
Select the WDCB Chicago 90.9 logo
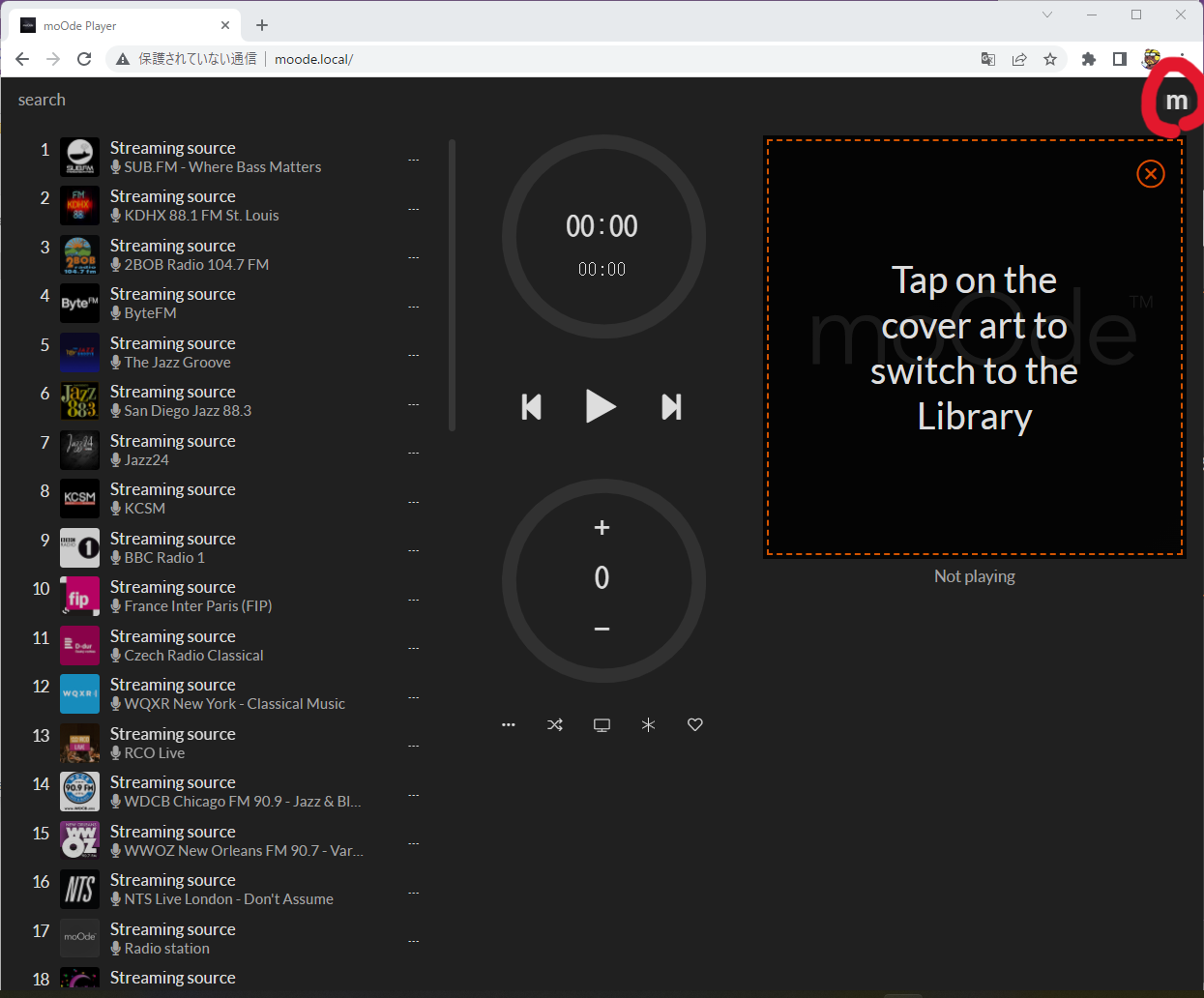pyautogui.click(x=79, y=792)
